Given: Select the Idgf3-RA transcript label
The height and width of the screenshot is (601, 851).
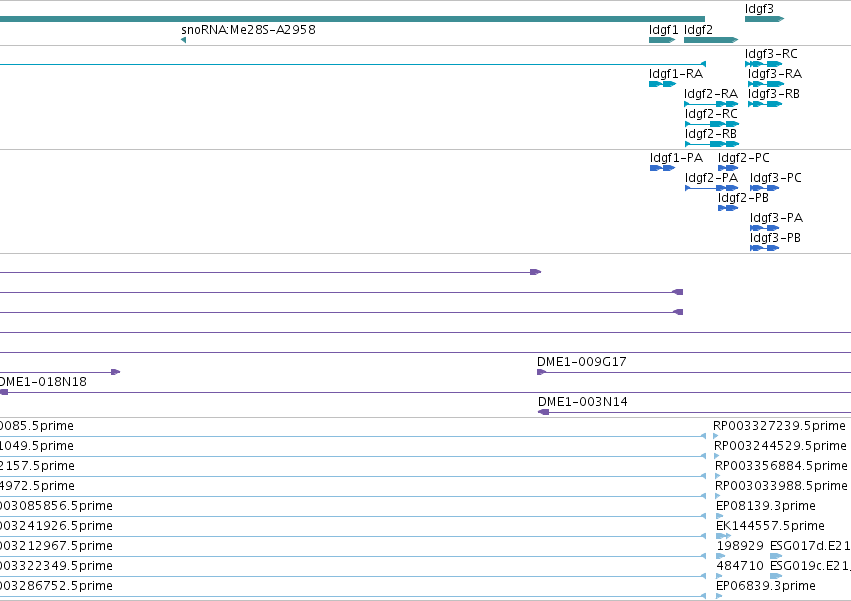Looking at the screenshot, I should [774, 74].
